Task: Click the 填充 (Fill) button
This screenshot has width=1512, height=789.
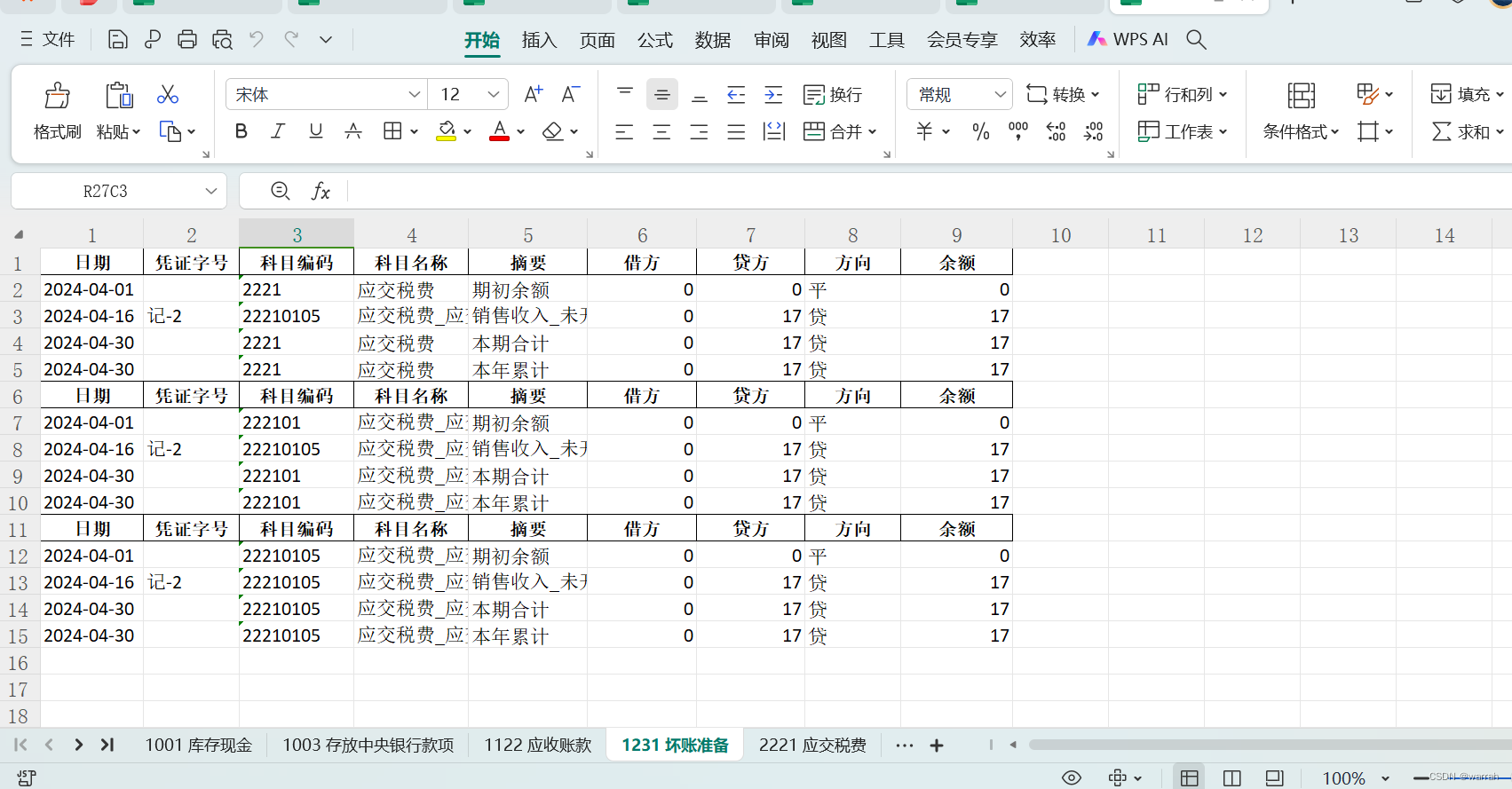Action: click(x=1467, y=94)
